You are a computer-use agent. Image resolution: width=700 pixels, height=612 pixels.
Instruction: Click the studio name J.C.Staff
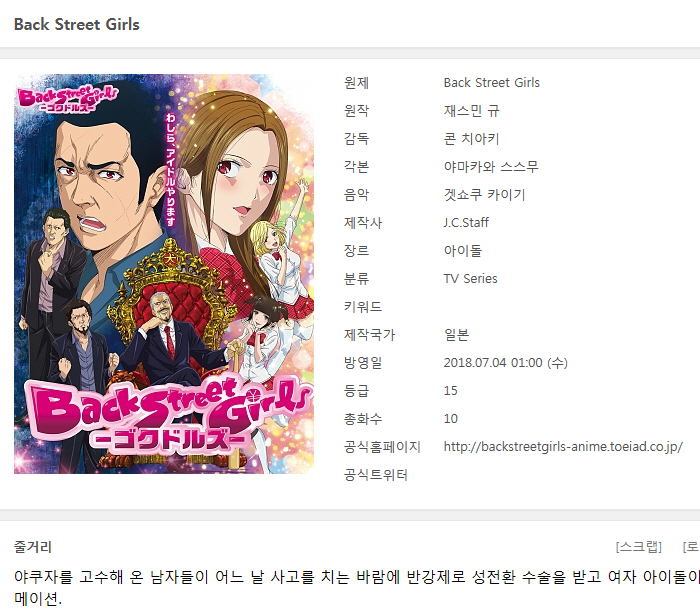[x=466, y=223]
